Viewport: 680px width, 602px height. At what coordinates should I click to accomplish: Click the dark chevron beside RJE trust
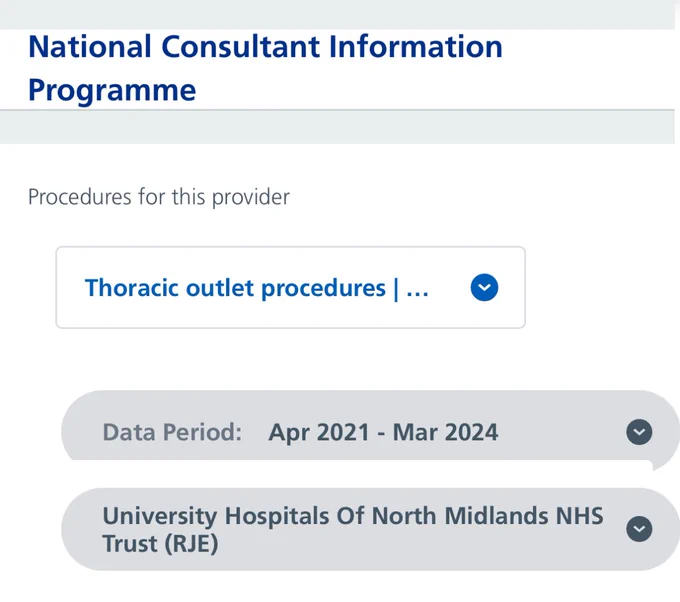[639, 529]
